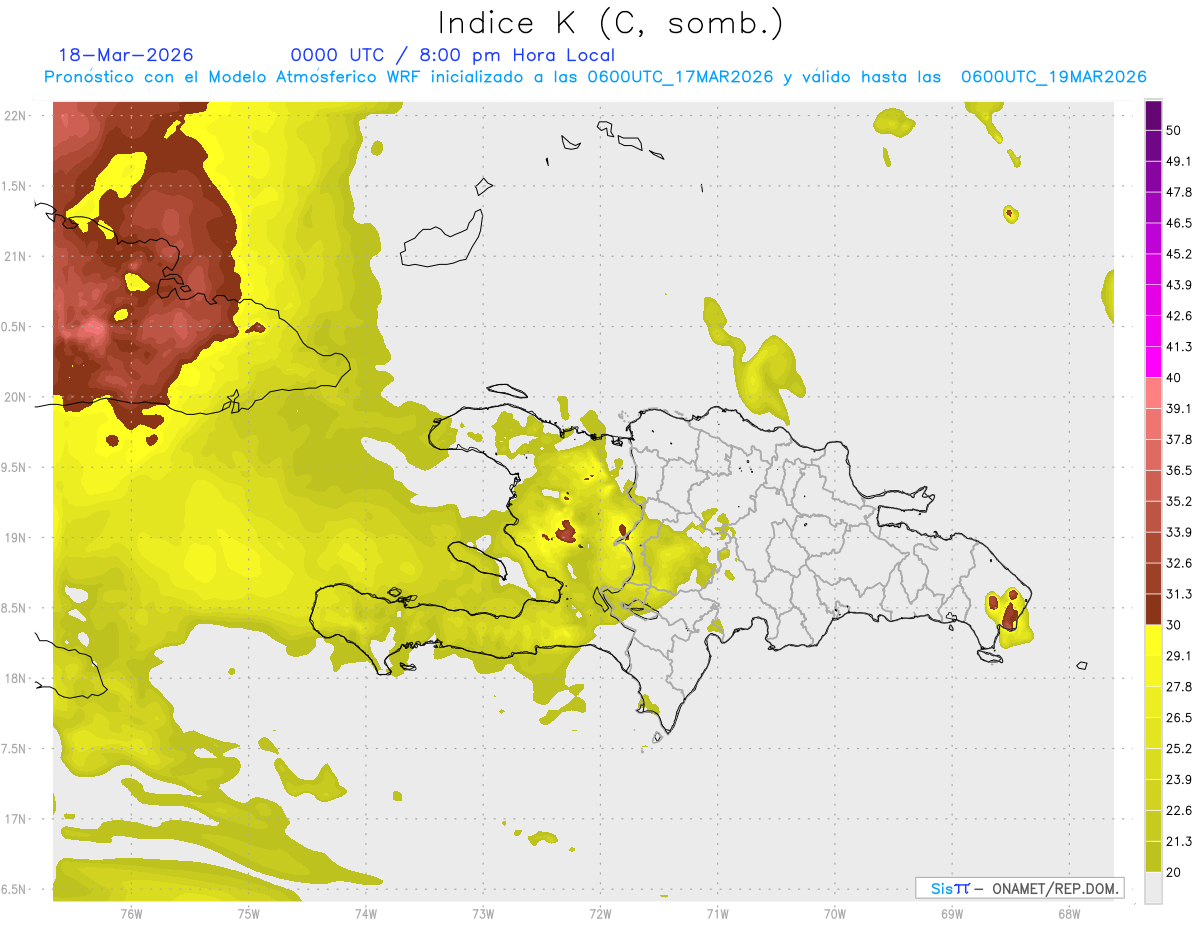Click the colorbar value "31.3"
This screenshot has height=927, width=1200.
tap(1180, 594)
